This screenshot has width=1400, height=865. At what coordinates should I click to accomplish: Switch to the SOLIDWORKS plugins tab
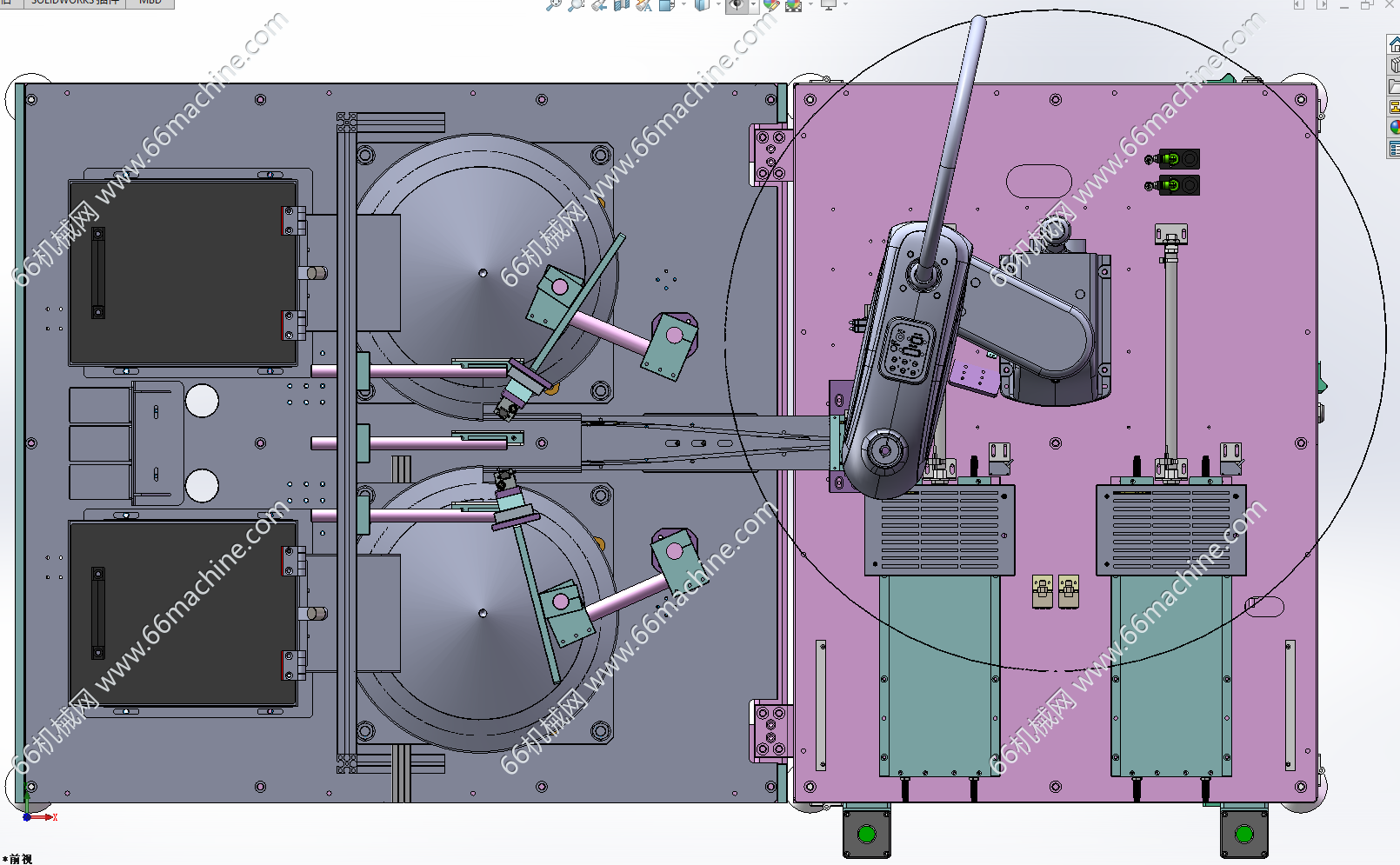(x=75, y=3)
